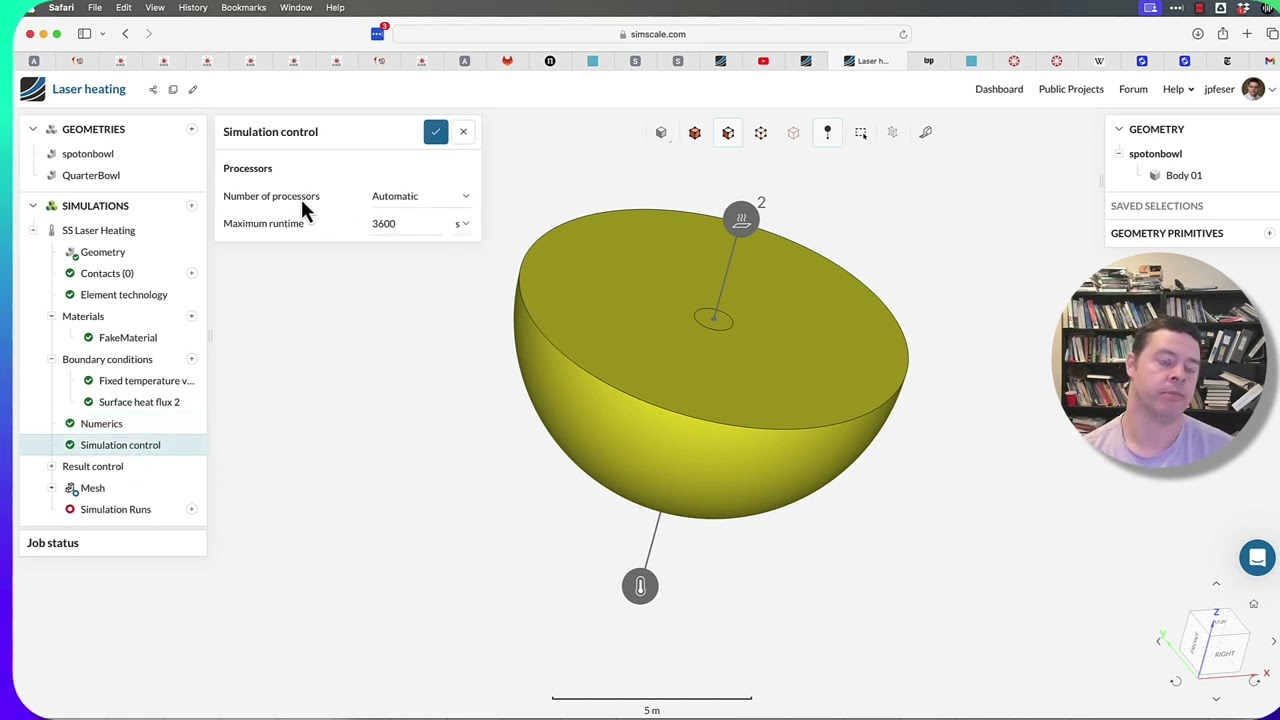Open Simulation Runs
Image resolution: width=1280 pixels, height=720 pixels.
[x=116, y=510]
